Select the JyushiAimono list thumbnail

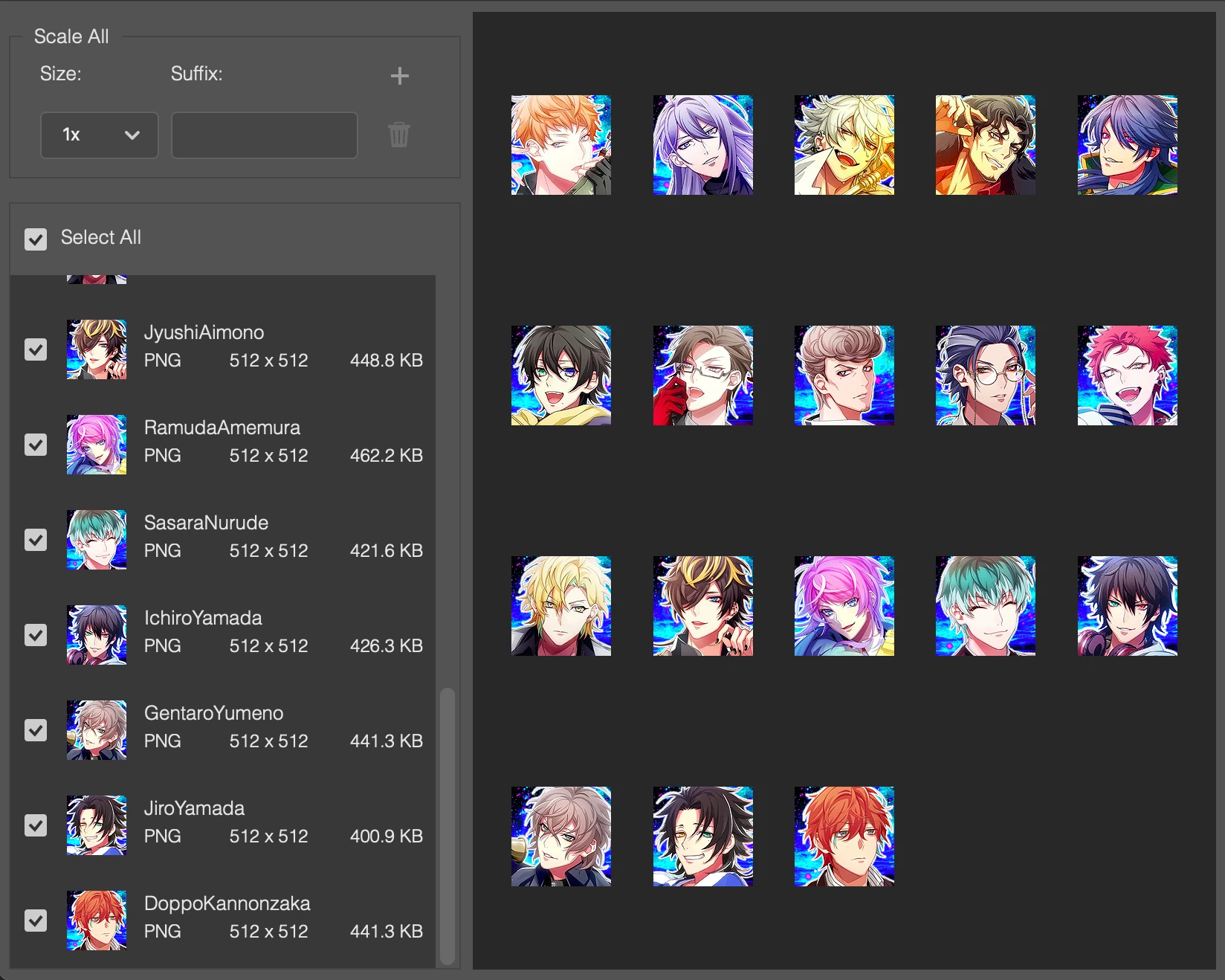pyautogui.click(x=97, y=349)
